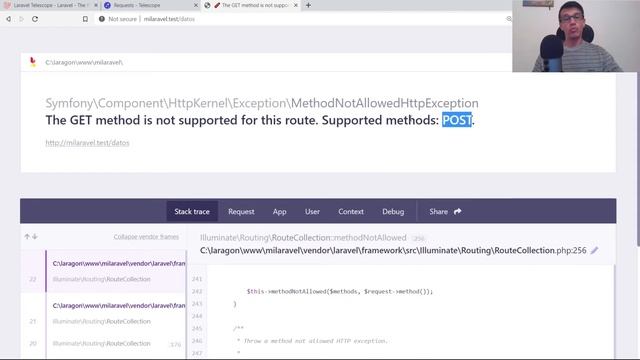The image size is (640, 360).
Task: Bookmark this page with the bookmark icon
Action: click(85, 19)
